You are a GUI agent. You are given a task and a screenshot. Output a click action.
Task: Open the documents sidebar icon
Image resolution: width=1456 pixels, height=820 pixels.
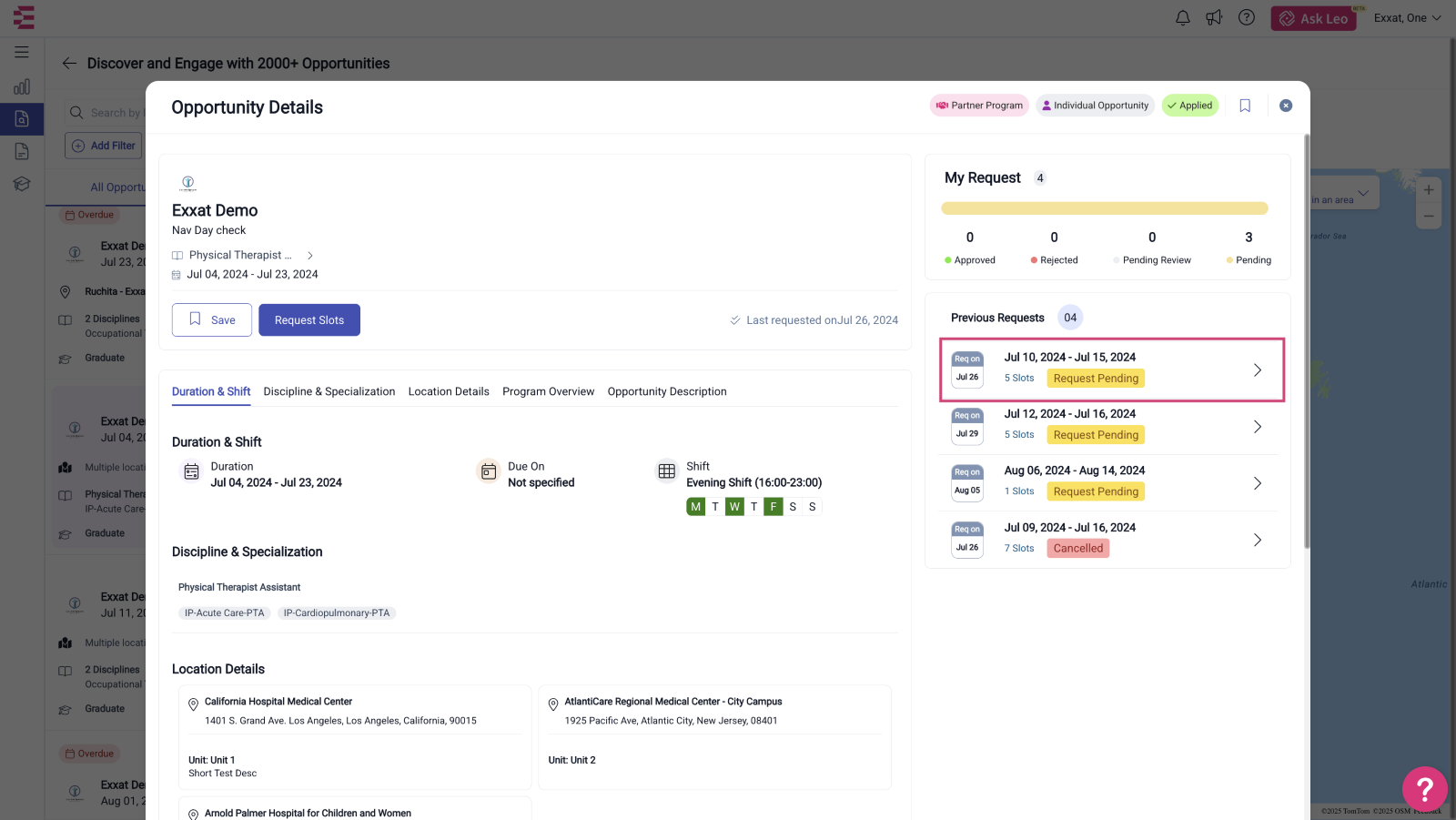22,151
